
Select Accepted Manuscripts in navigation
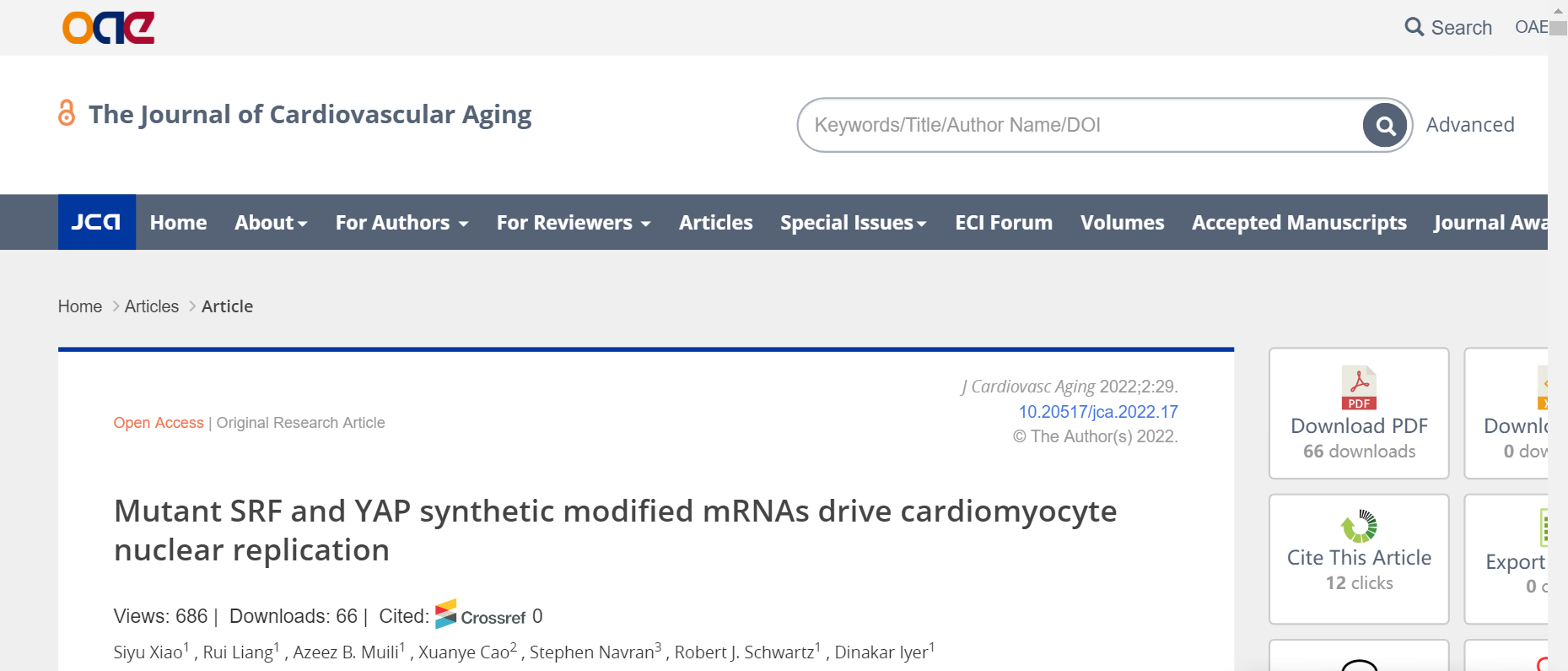click(1298, 223)
